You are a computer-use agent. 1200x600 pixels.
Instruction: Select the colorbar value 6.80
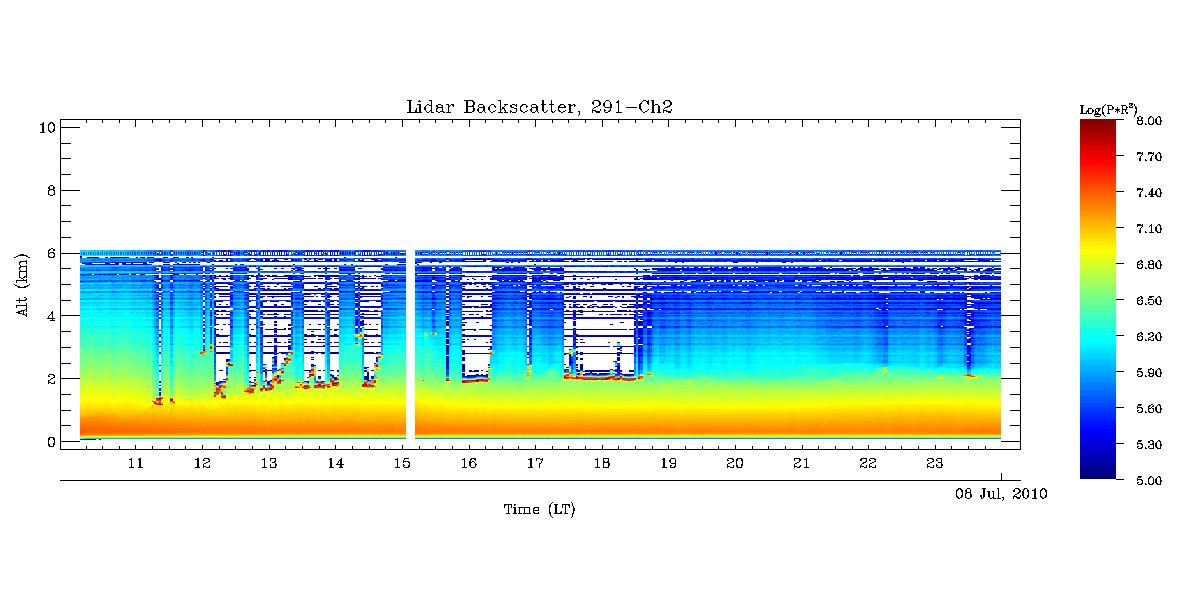[x=1149, y=265]
